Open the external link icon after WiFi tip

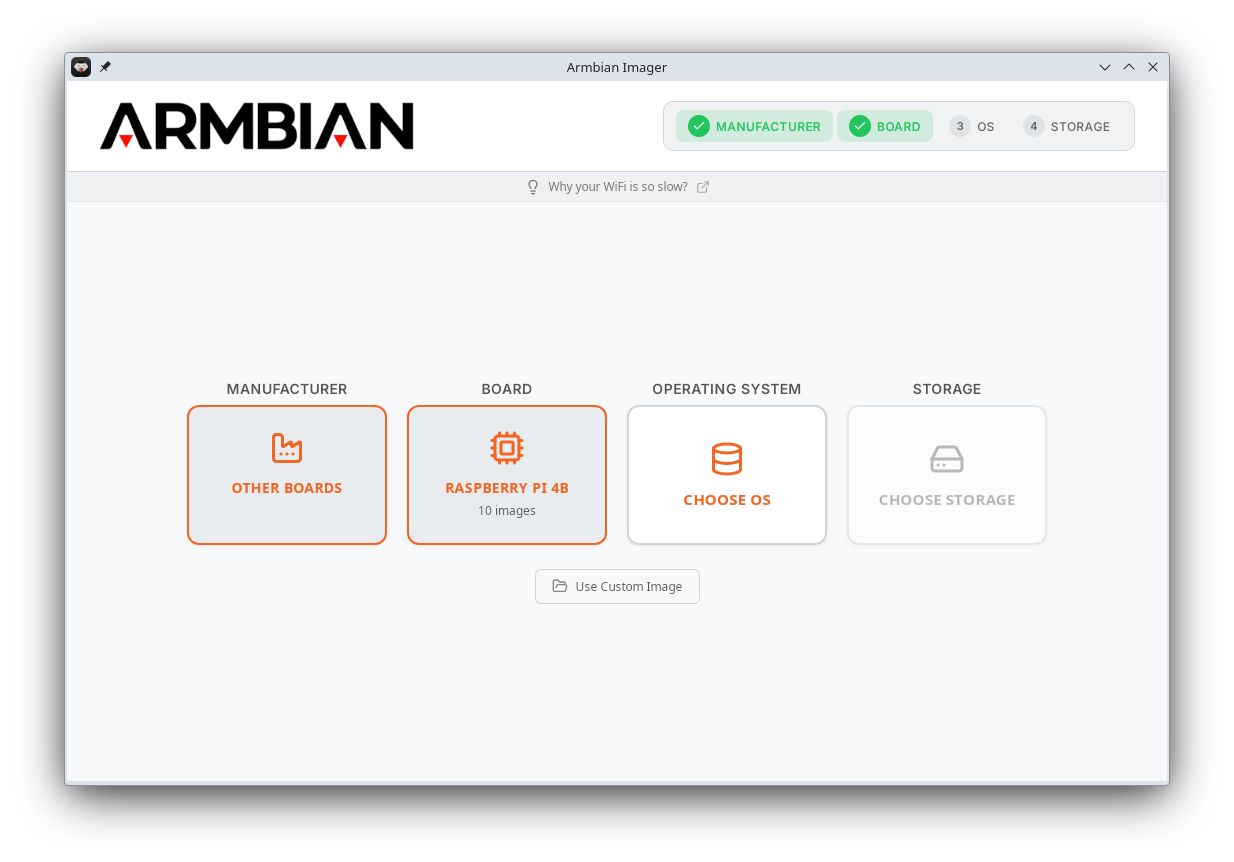click(x=703, y=186)
